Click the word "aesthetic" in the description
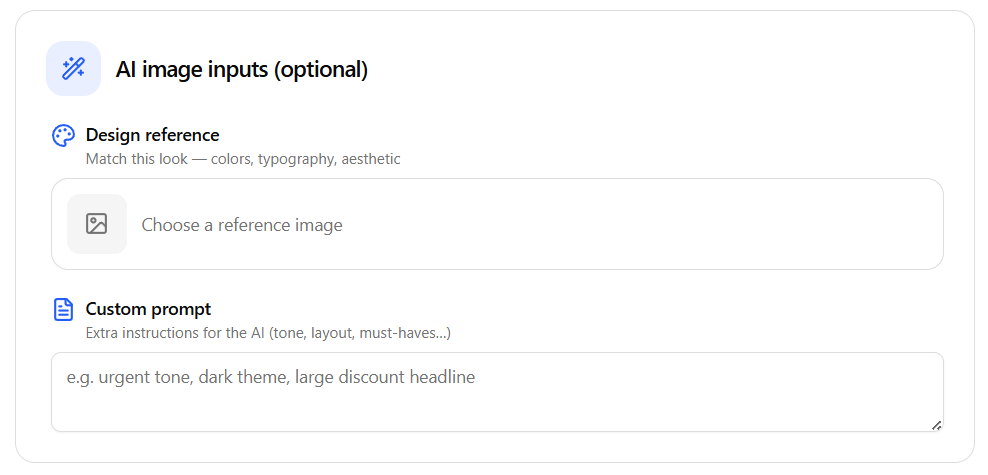The width and height of the screenshot is (988, 475). [371, 159]
